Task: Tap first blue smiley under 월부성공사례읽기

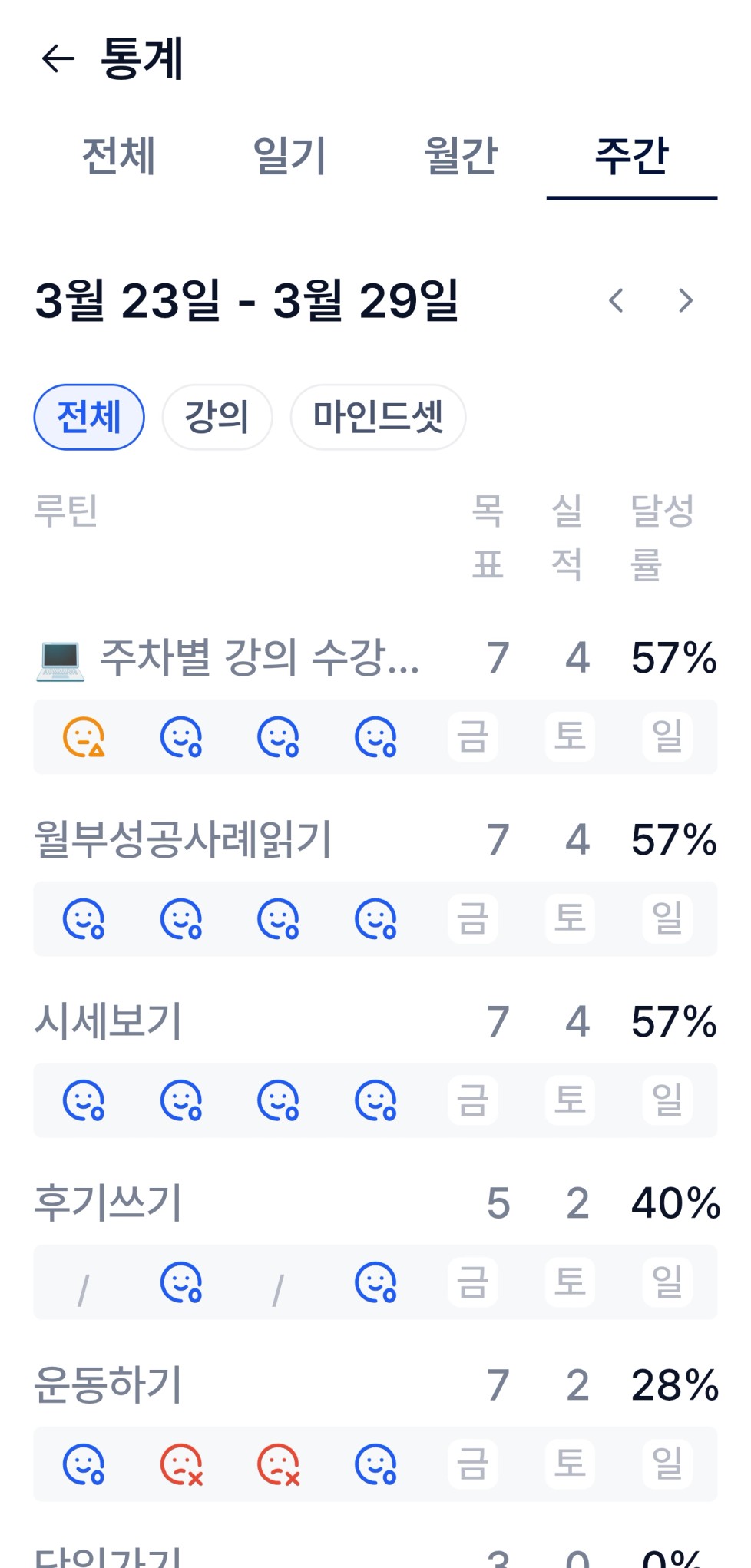Action: pos(84,919)
